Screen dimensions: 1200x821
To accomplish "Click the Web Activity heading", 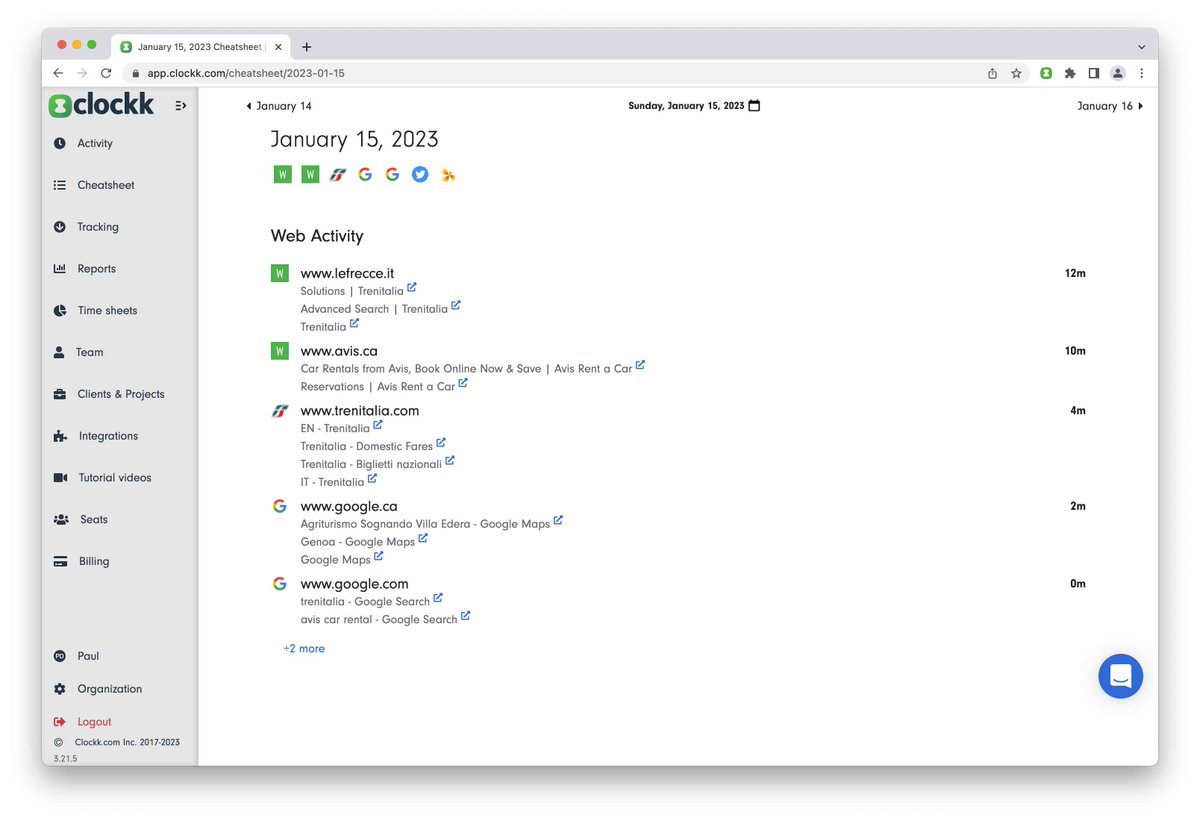I will 317,236.
